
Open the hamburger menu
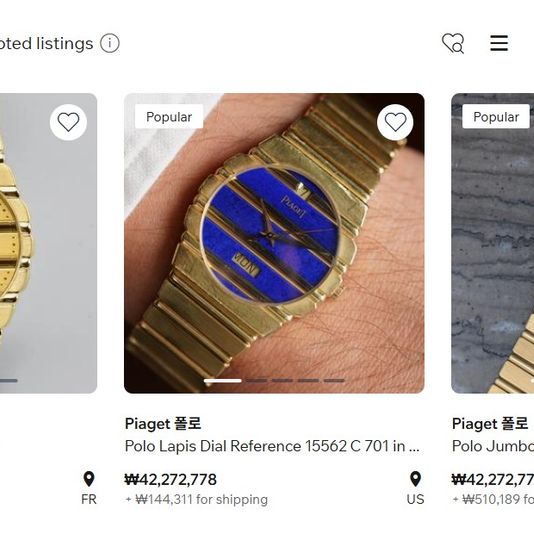(499, 43)
